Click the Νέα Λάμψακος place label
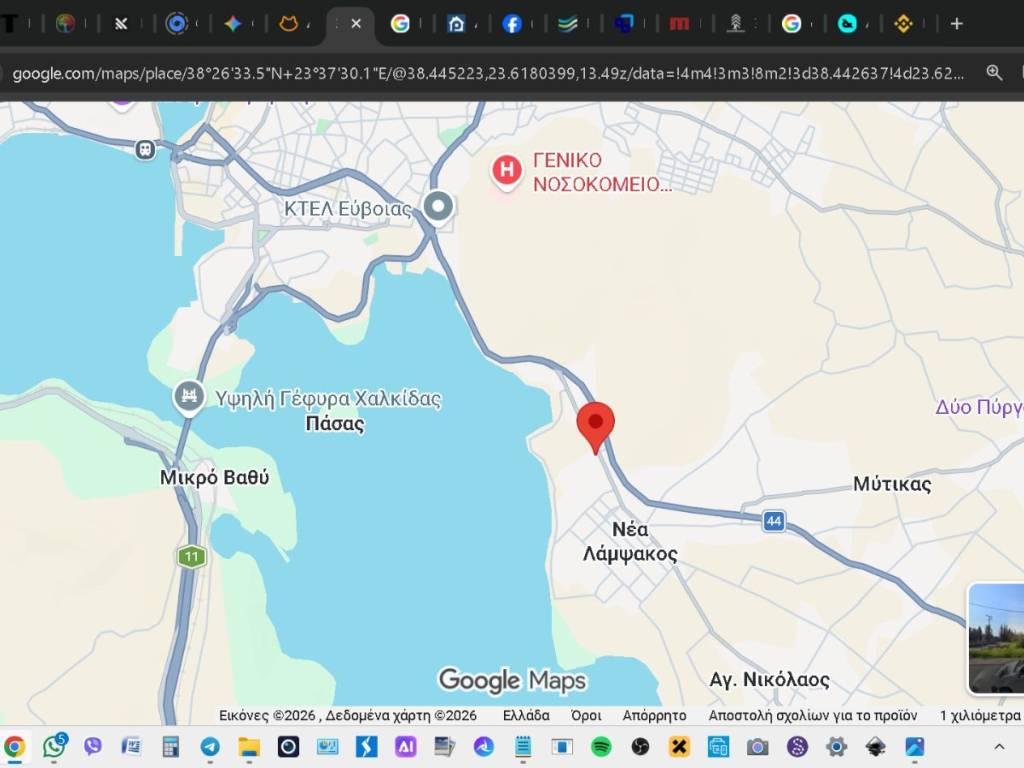Screen dimensions: 1024x768 (x=630, y=541)
